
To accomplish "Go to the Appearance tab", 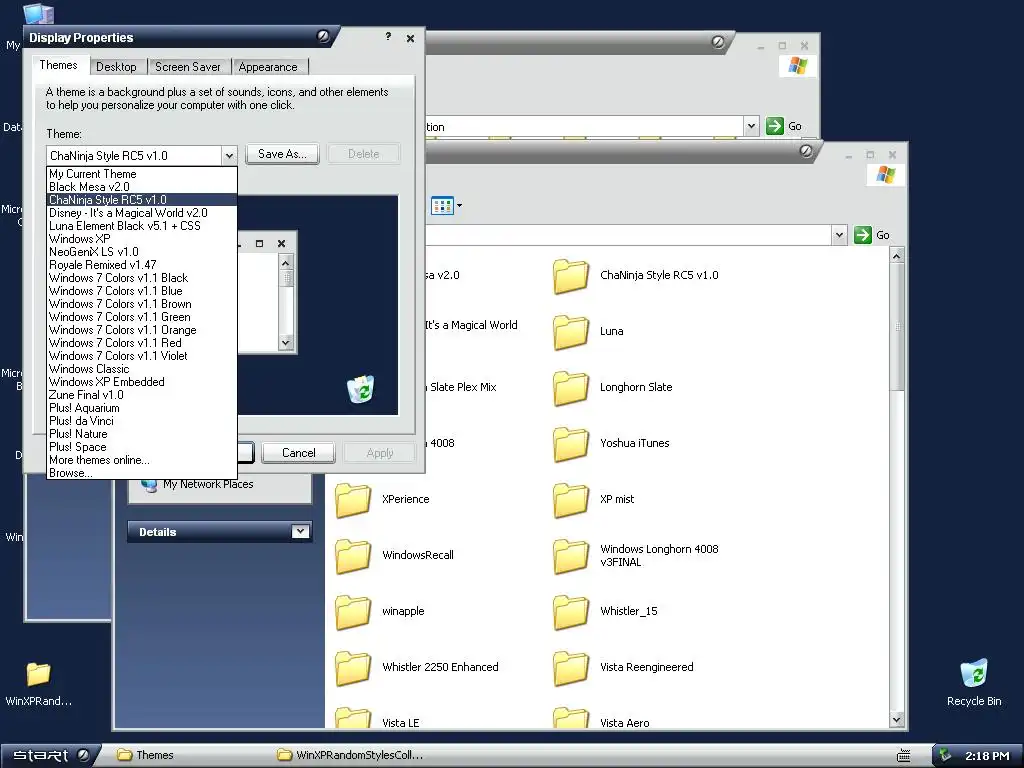I will point(268,67).
